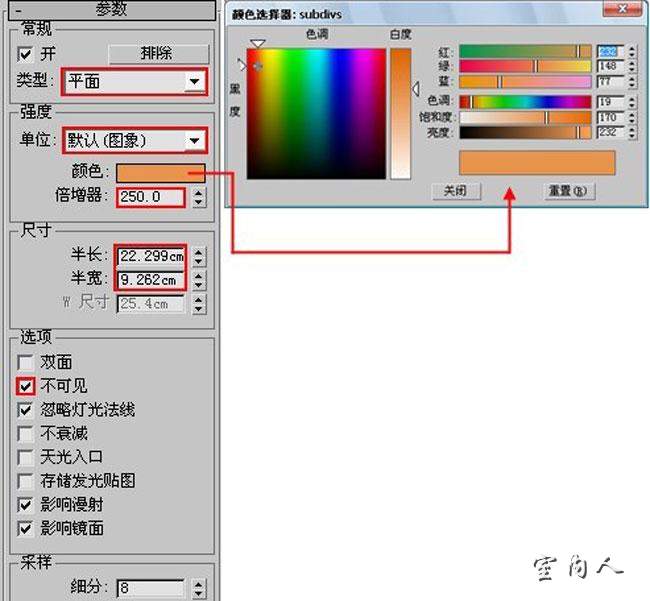The height and width of the screenshot is (601, 650).
Task: Click the 蓝 value spinner arrows
Action: 632,82
